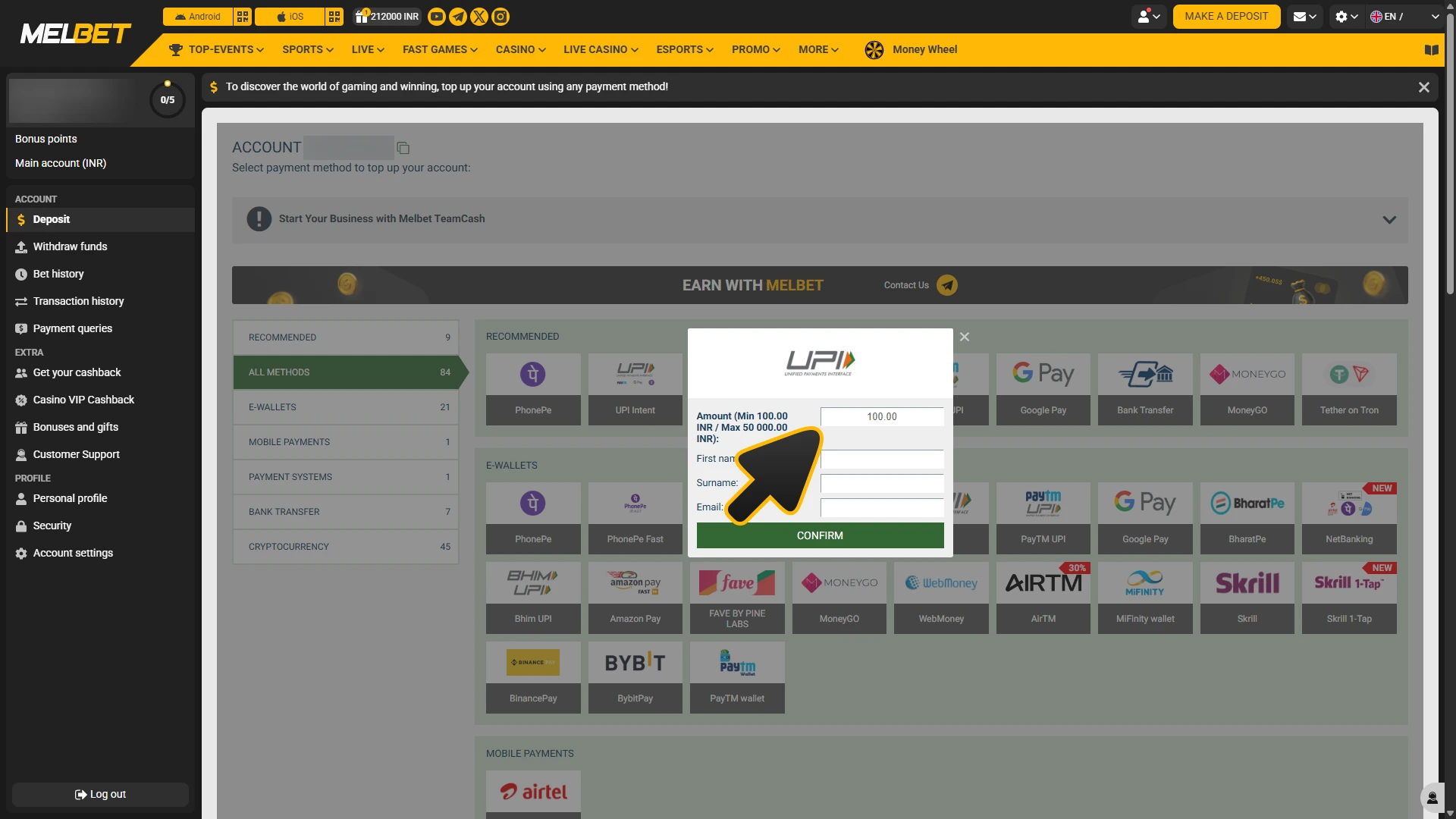Click the Surname input field
Viewport: 1456px width, 819px height.
coord(882,484)
